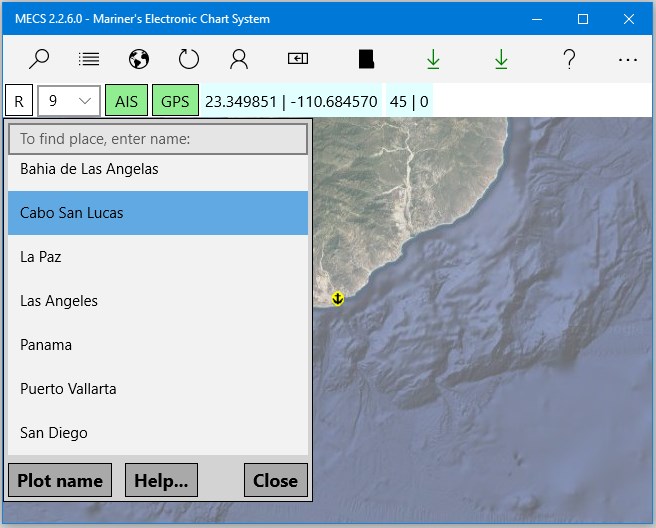The image size is (656, 528).
Task: Select Puerto Vallarta in the place list
Action: (x=158, y=389)
